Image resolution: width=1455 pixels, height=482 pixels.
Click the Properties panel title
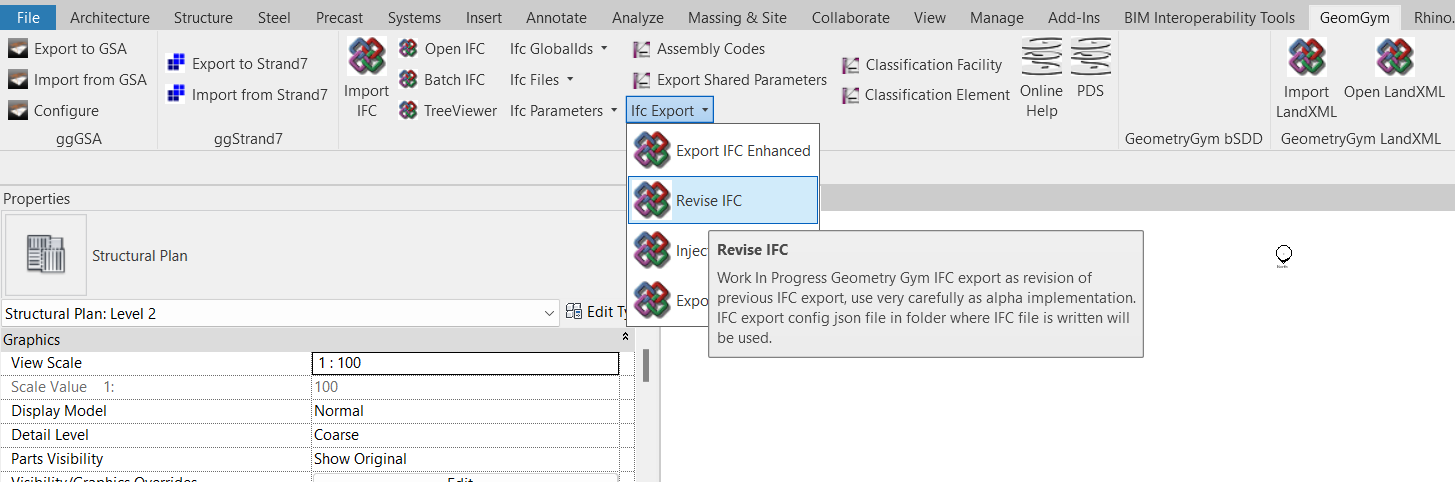pyautogui.click(x=37, y=199)
